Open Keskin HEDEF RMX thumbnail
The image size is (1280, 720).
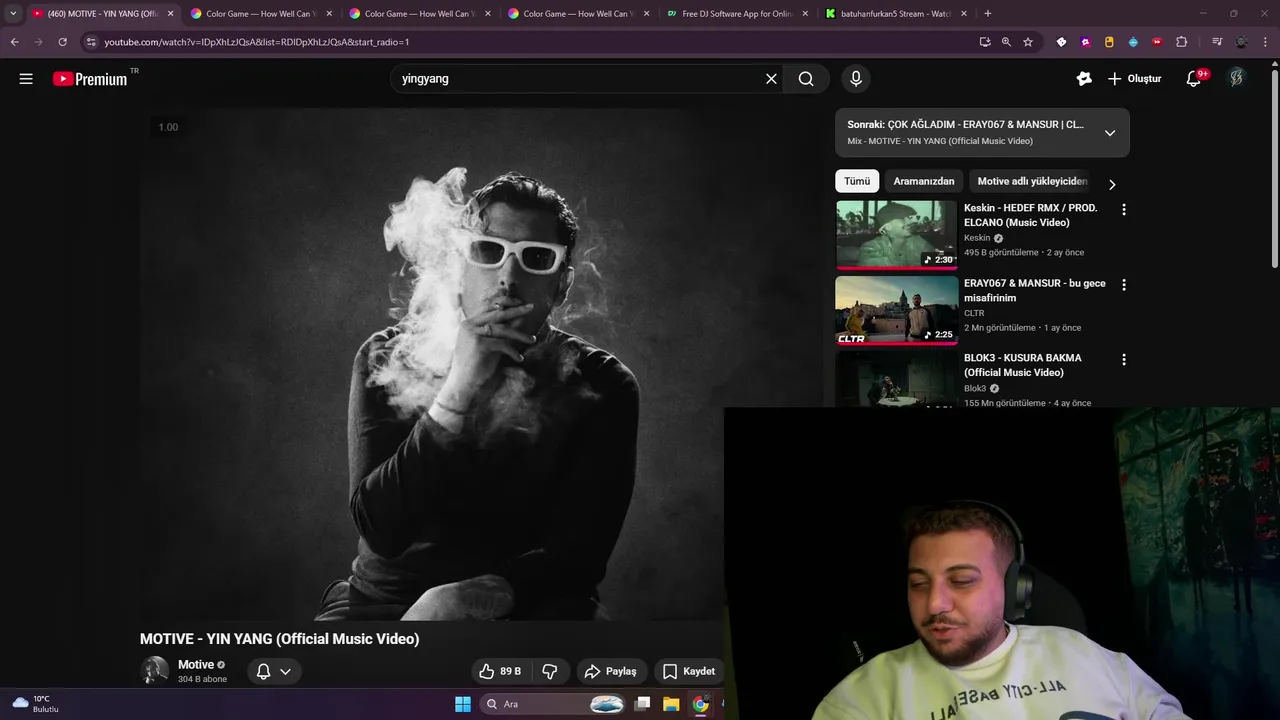point(897,235)
